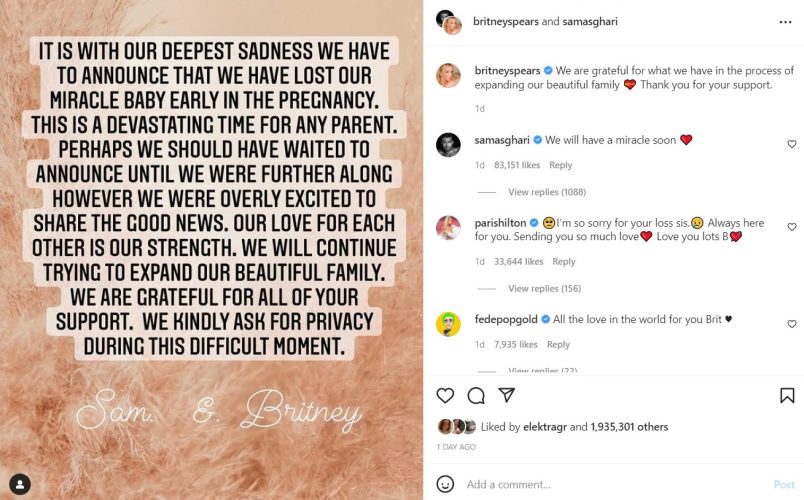Open emoji picker smiley icon

(445, 484)
